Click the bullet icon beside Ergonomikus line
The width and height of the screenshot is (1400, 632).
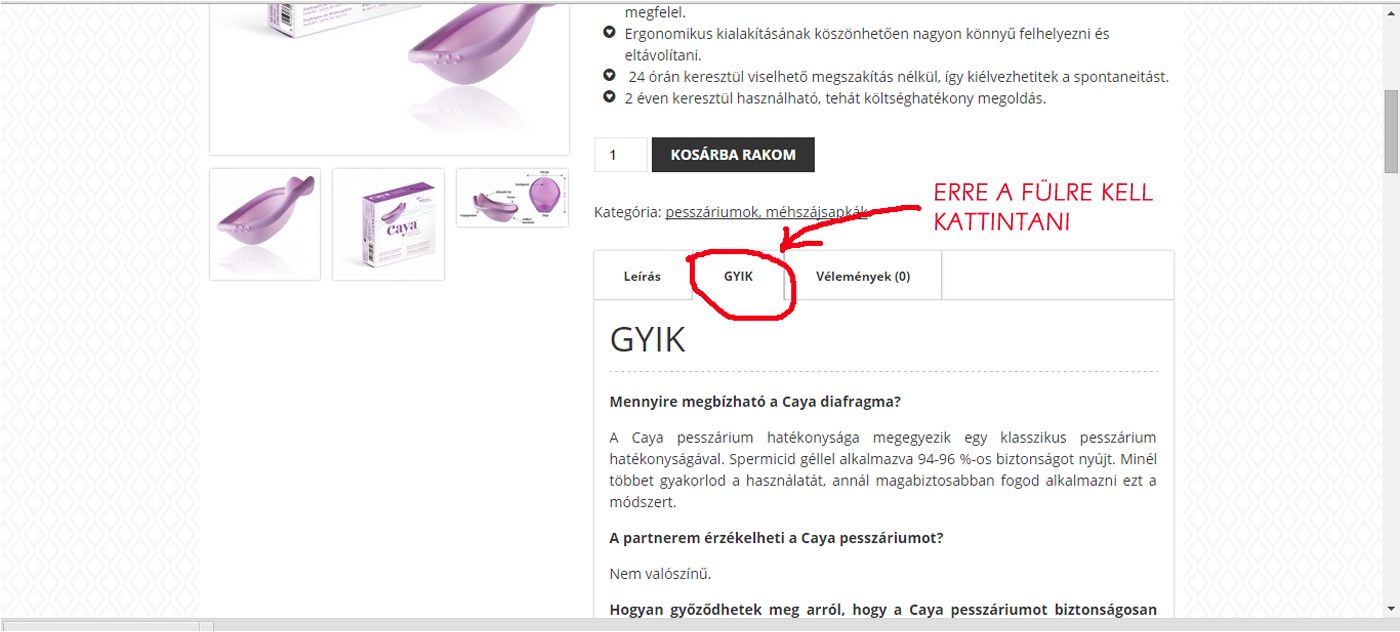609,34
